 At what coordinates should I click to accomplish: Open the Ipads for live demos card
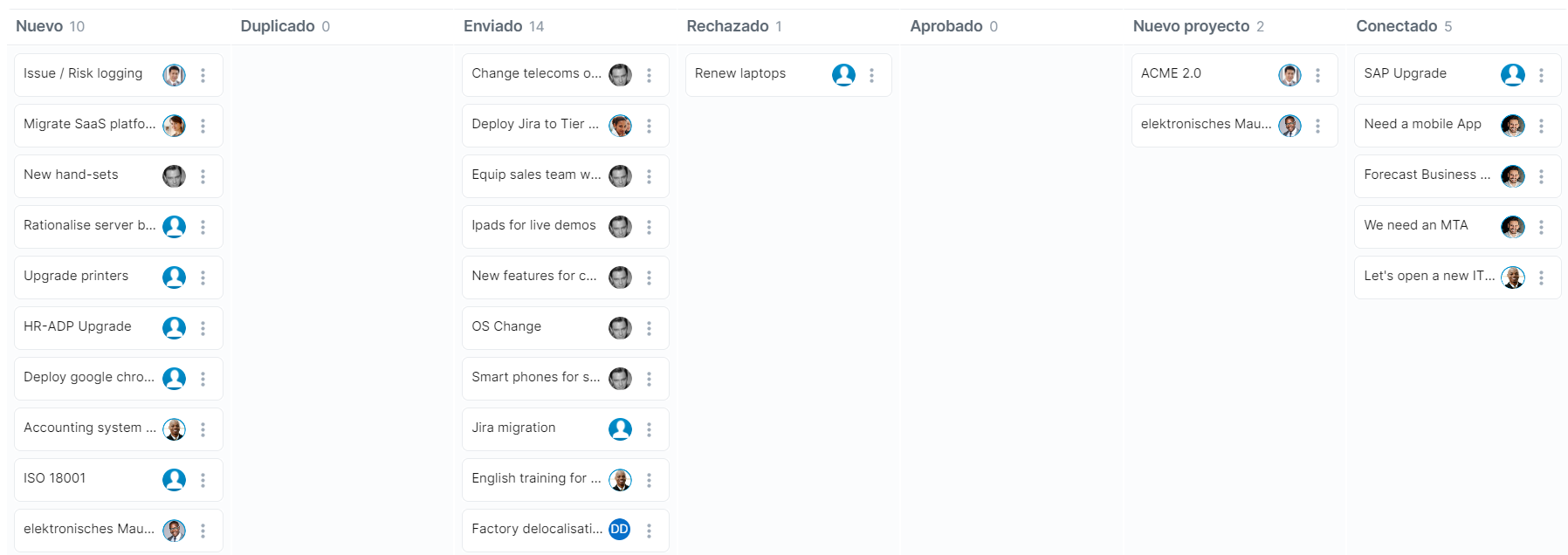tap(533, 225)
